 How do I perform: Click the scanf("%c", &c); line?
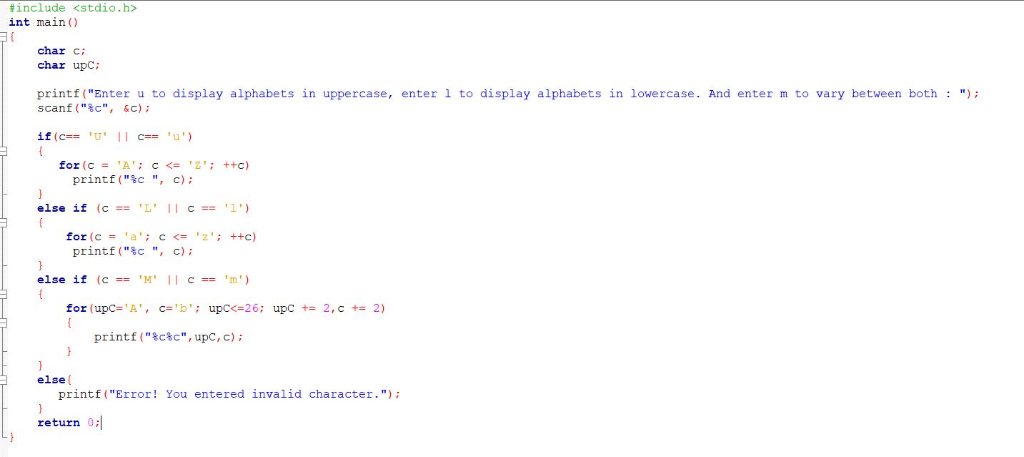[94, 108]
